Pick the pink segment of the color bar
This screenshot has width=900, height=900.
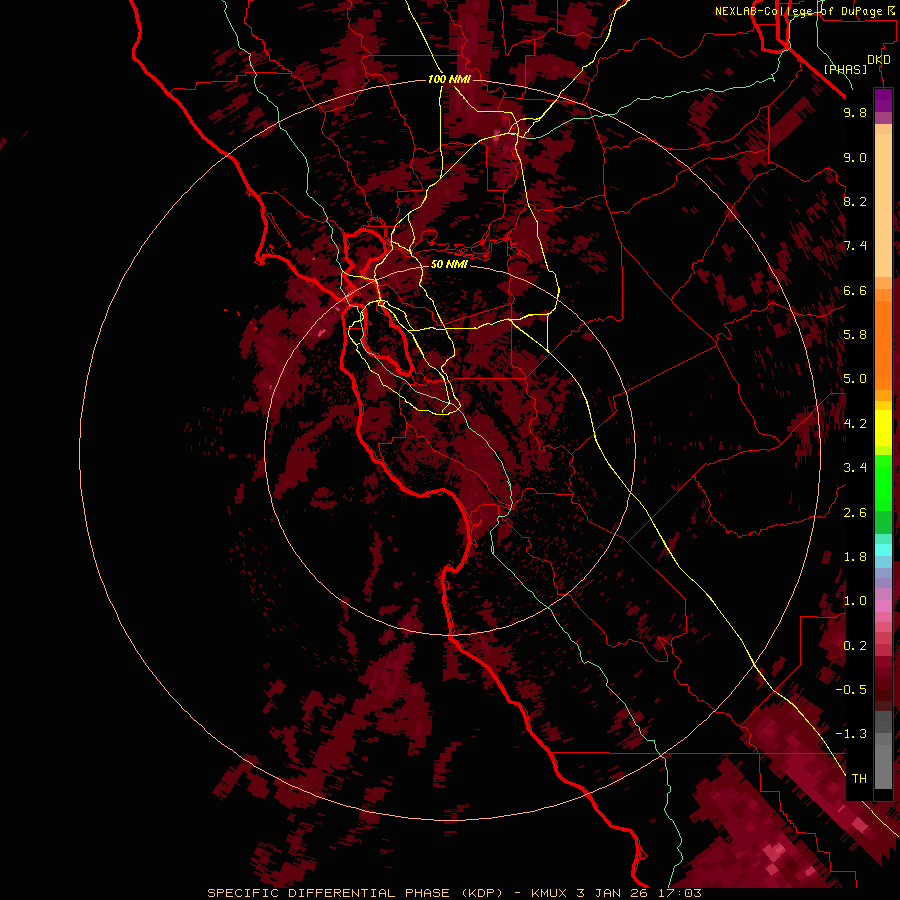[x=883, y=606]
